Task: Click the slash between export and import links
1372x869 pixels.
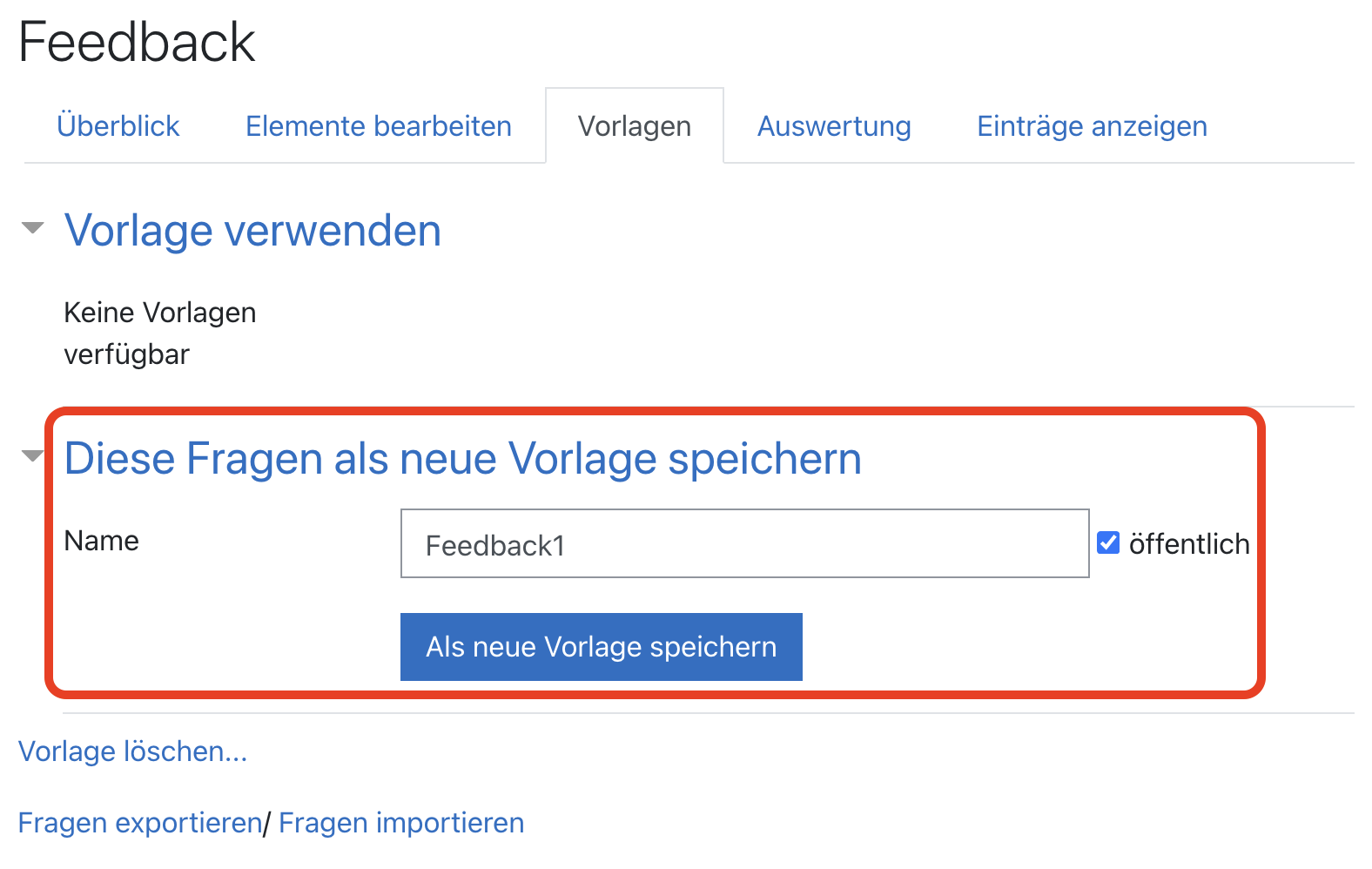Action: (267, 823)
